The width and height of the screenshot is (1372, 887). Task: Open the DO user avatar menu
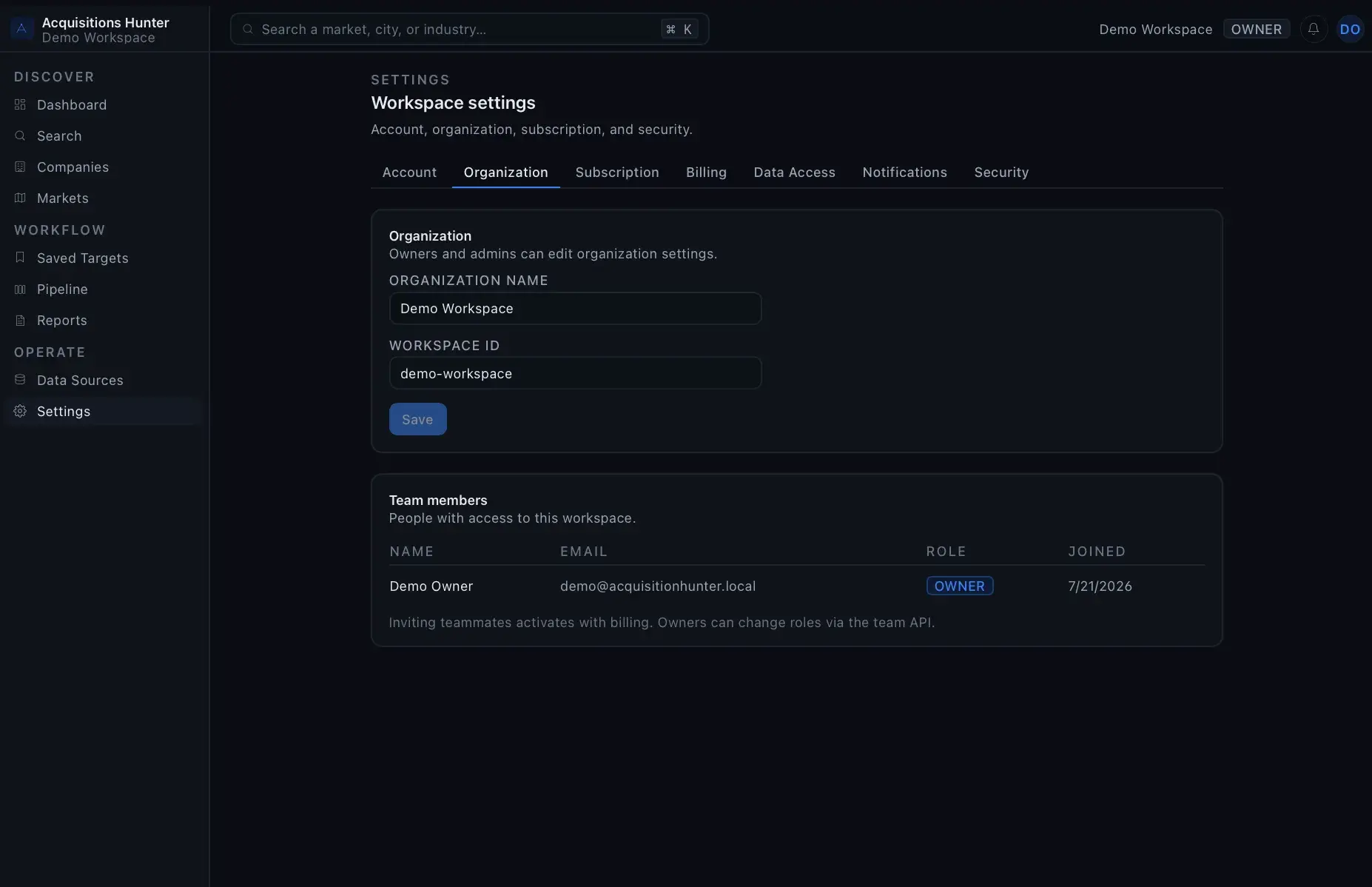[x=1350, y=29]
